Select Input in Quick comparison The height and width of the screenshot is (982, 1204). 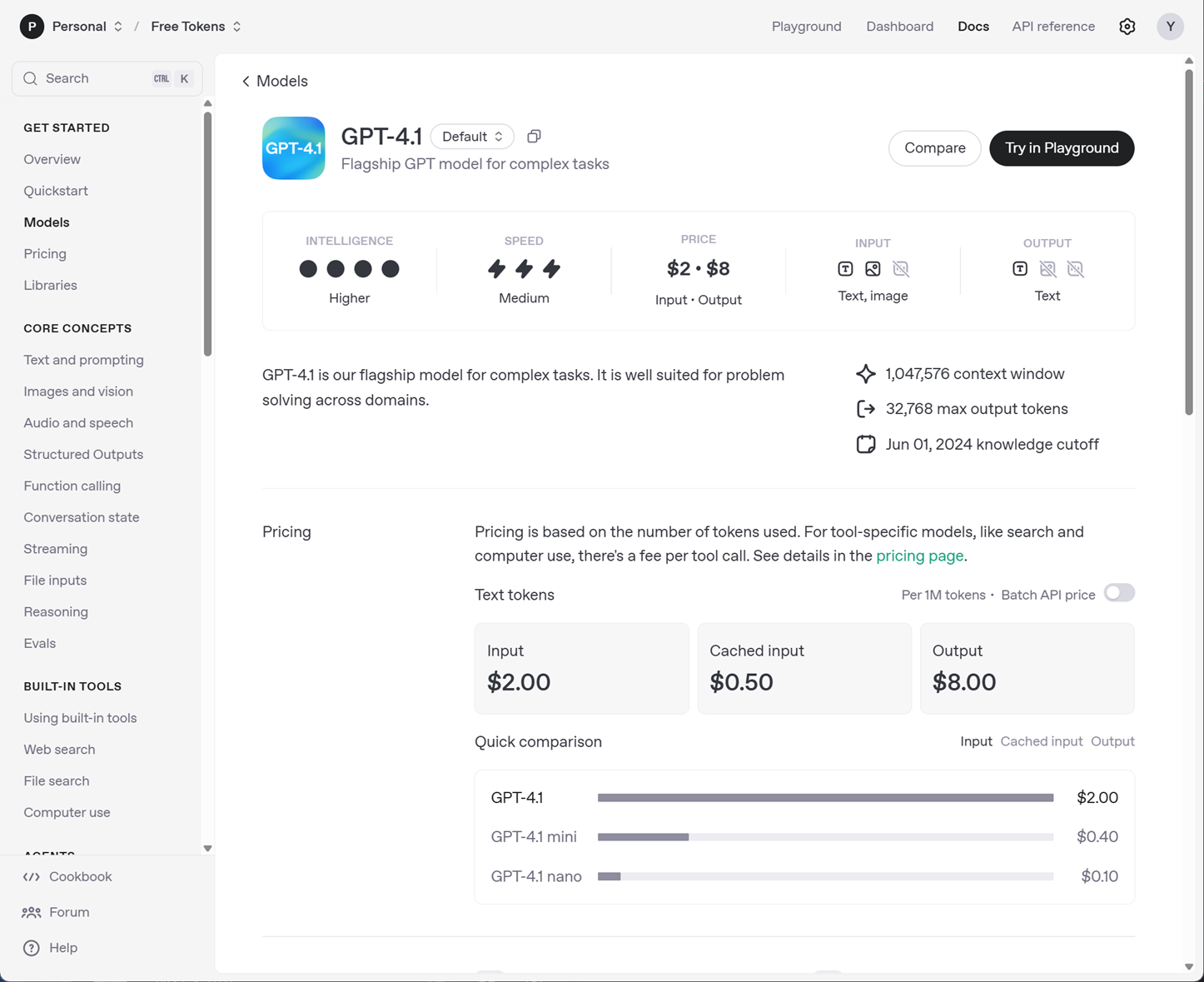point(976,741)
